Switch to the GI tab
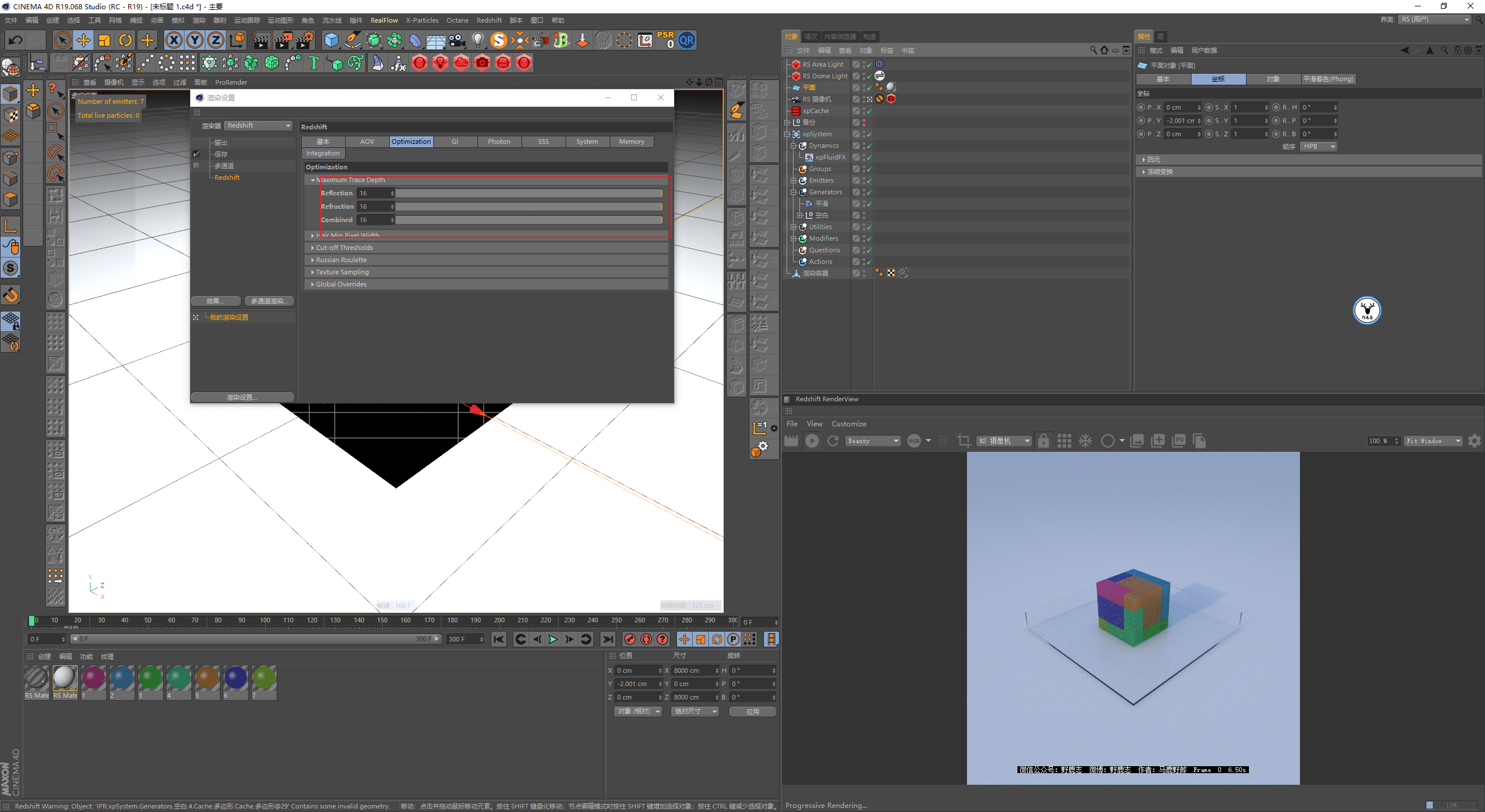This screenshot has height=812, width=1485. 455,142
